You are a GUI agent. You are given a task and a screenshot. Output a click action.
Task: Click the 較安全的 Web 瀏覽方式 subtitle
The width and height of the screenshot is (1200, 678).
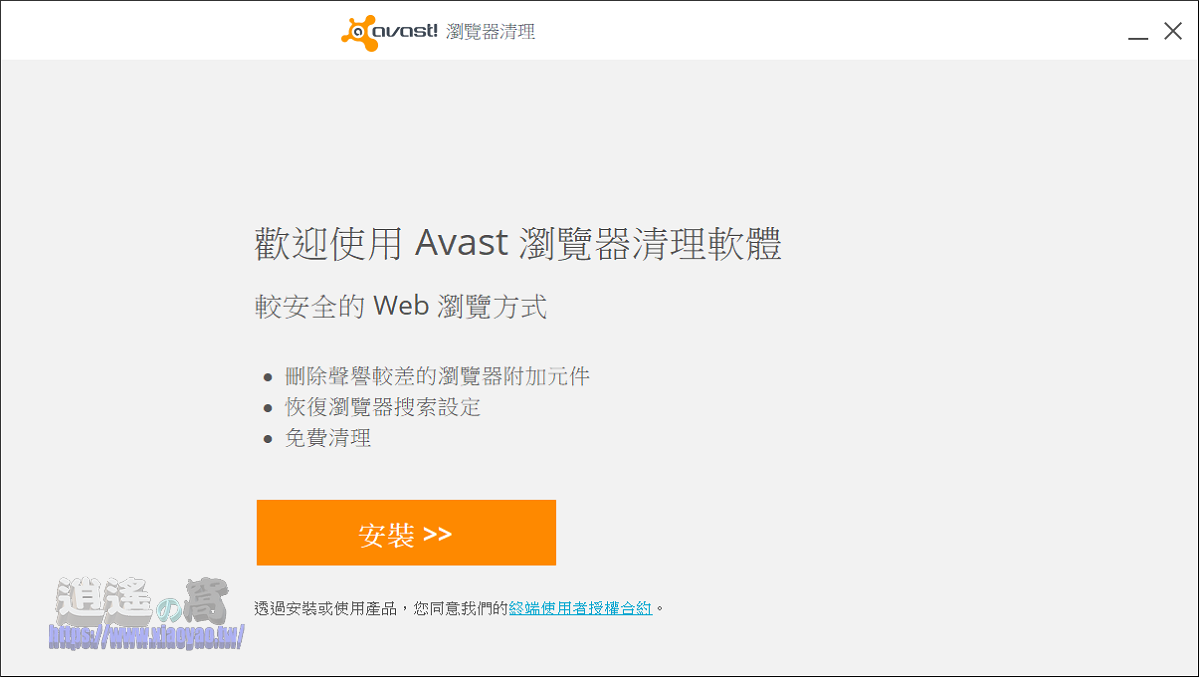pyautogui.click(x=401, y=306)
